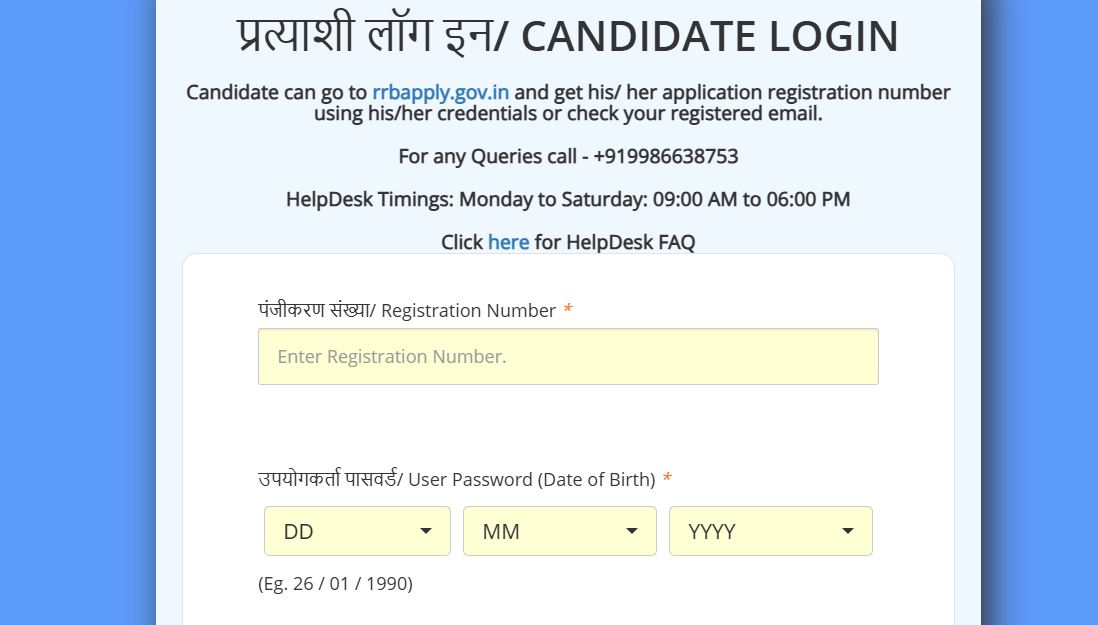Image resolution: width=1098 pixels, height=625 pixels.
Task: Open the YYYY year dropdown
Action: click(770, 531)
